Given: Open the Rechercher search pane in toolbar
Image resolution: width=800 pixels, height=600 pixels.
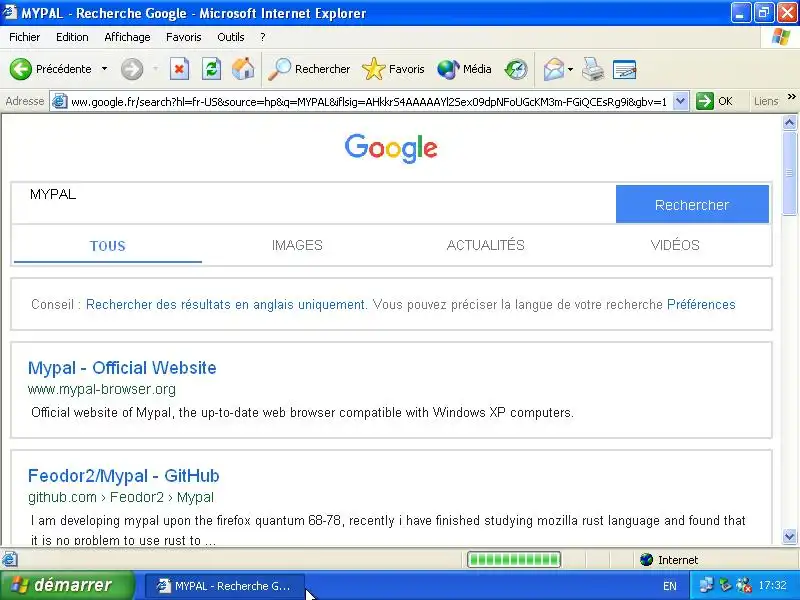Looking at the screenshot, I should (x=309, y=69).
